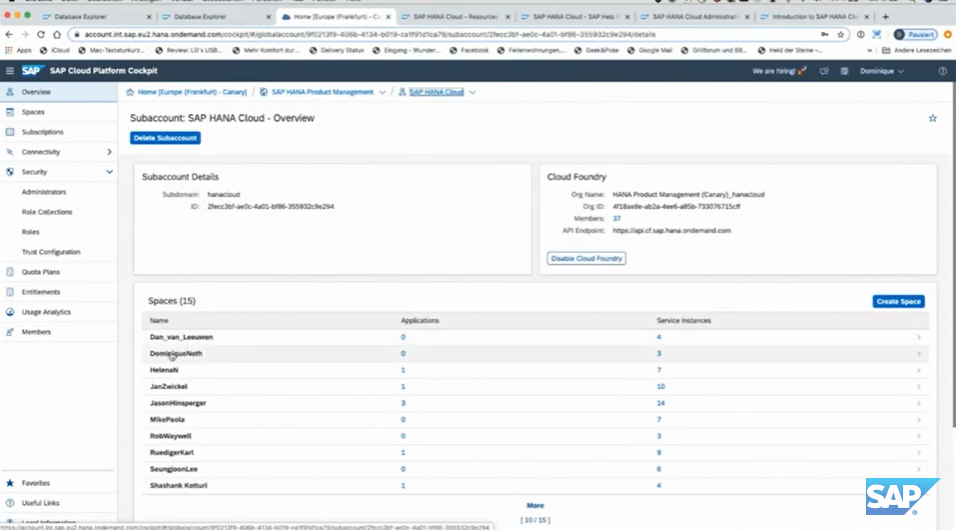Click the Useful Links icon in sidebar
Screen dimensions: 956x530
click(x=10, y=503)
